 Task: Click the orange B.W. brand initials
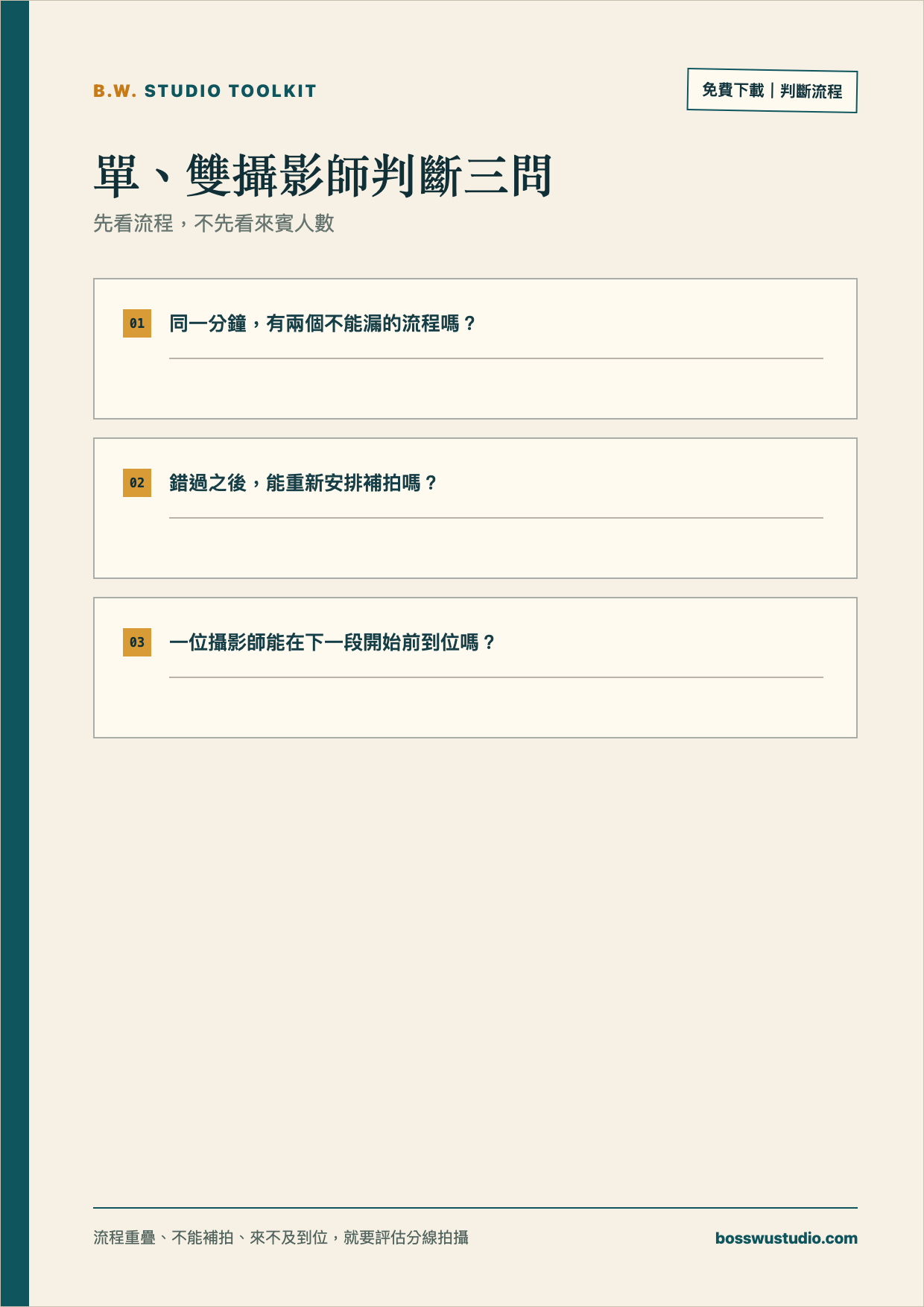tap(115, 91)
